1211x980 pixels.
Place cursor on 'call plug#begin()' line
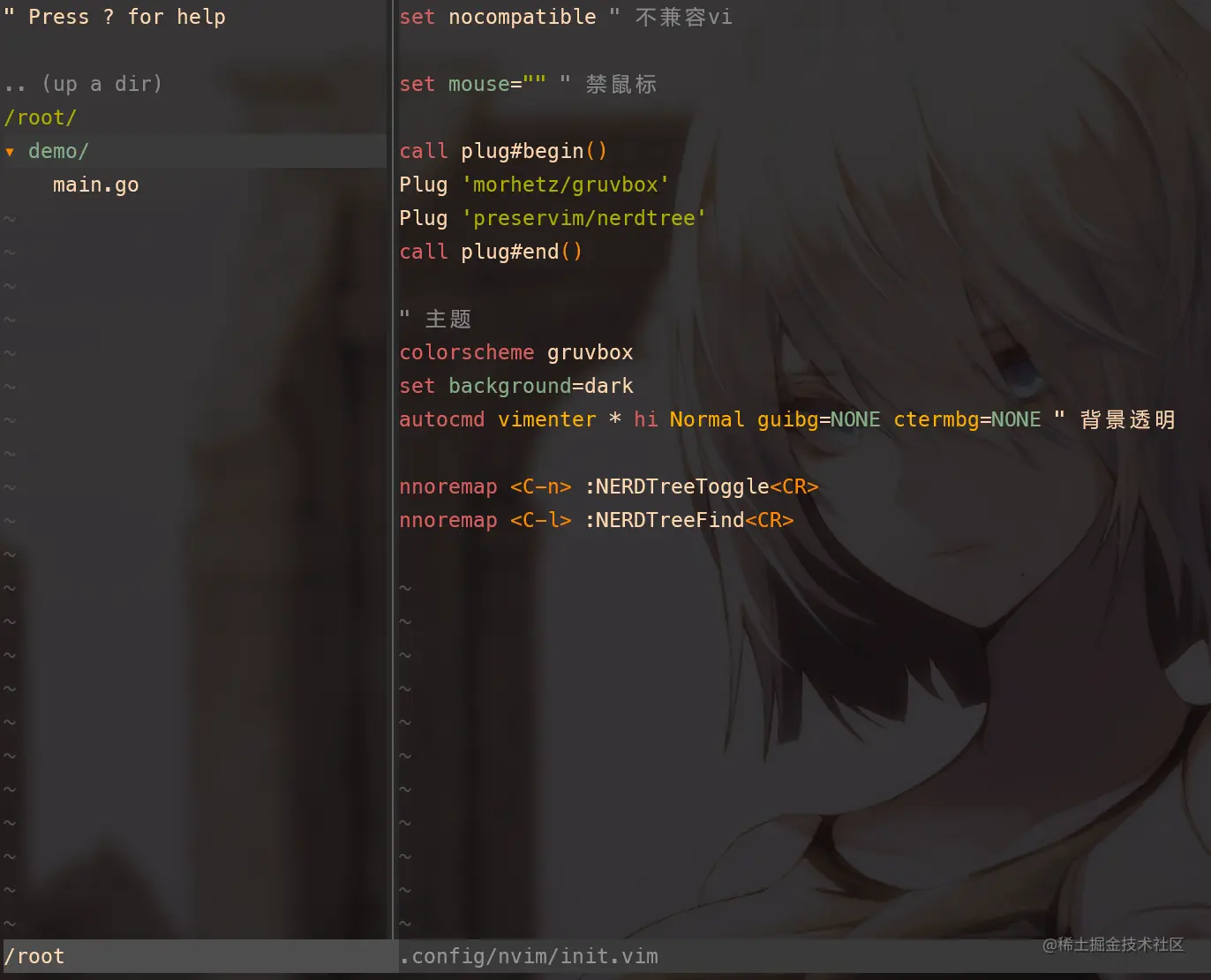pyautogui.click(x=503, y=151)
